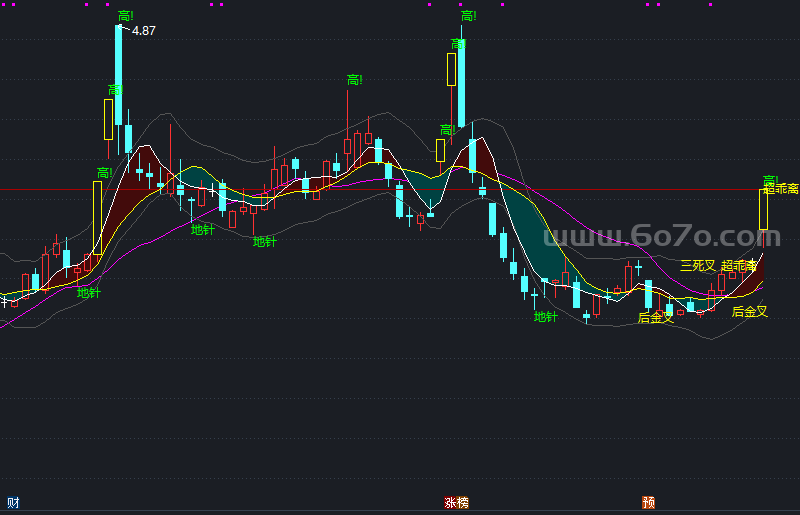Click the 超乖离 label beside 三死叉
Viewport: 800px width, 515px height.
(x=738, y=265)
